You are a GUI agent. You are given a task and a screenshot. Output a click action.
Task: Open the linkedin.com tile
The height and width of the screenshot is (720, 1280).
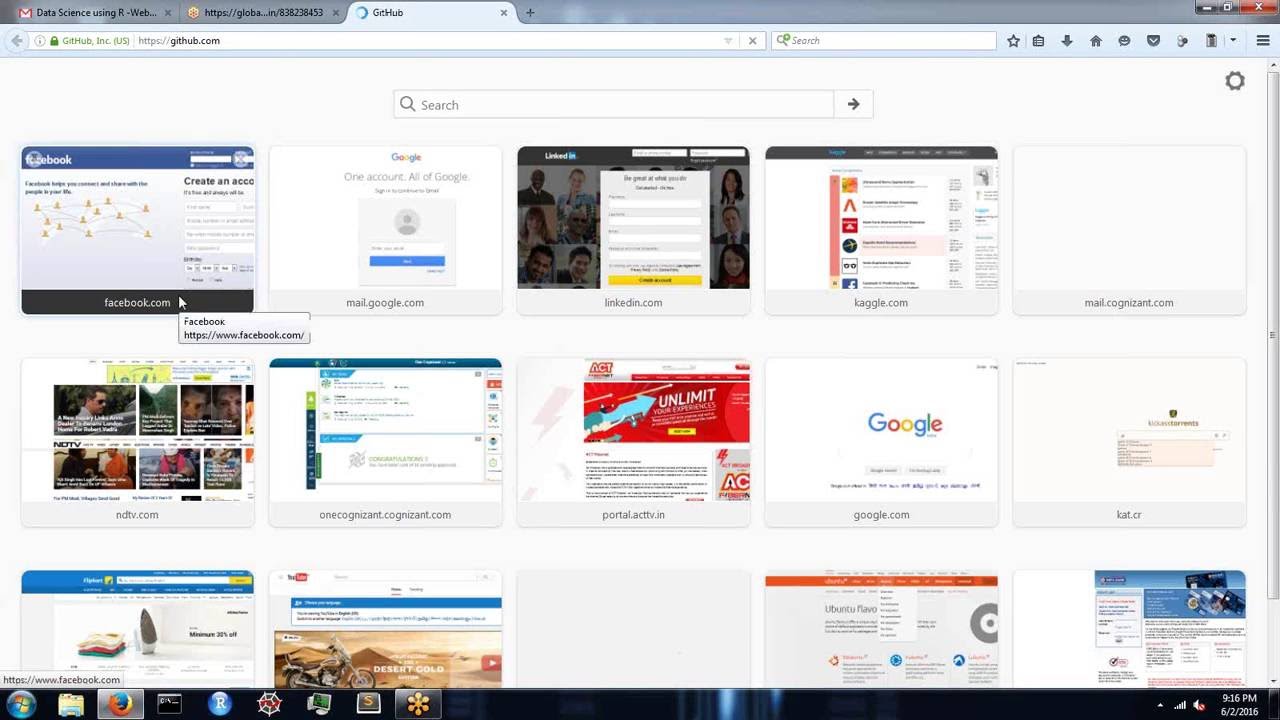coord(633,230)
